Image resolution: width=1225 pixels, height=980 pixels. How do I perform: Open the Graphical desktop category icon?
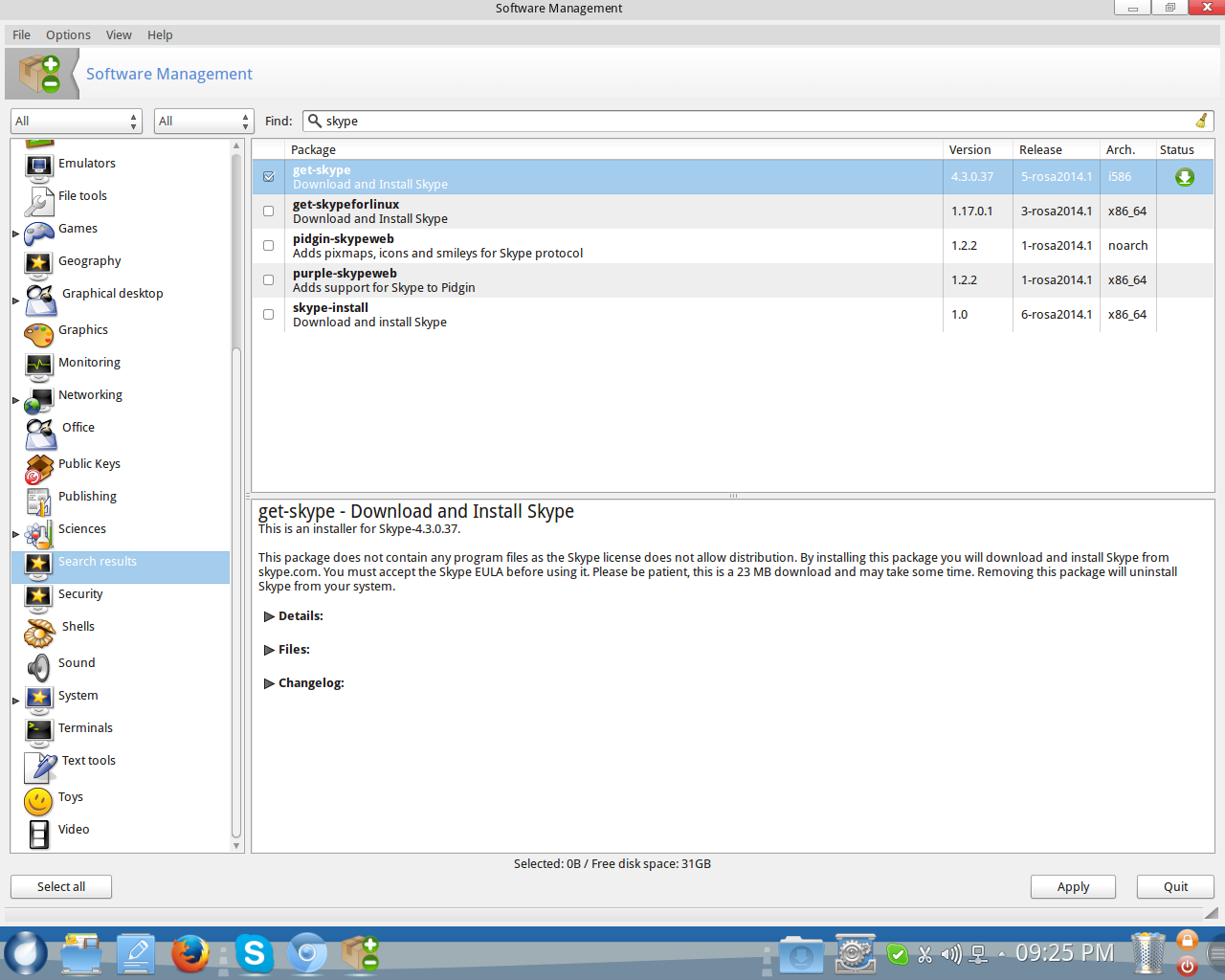41,300
